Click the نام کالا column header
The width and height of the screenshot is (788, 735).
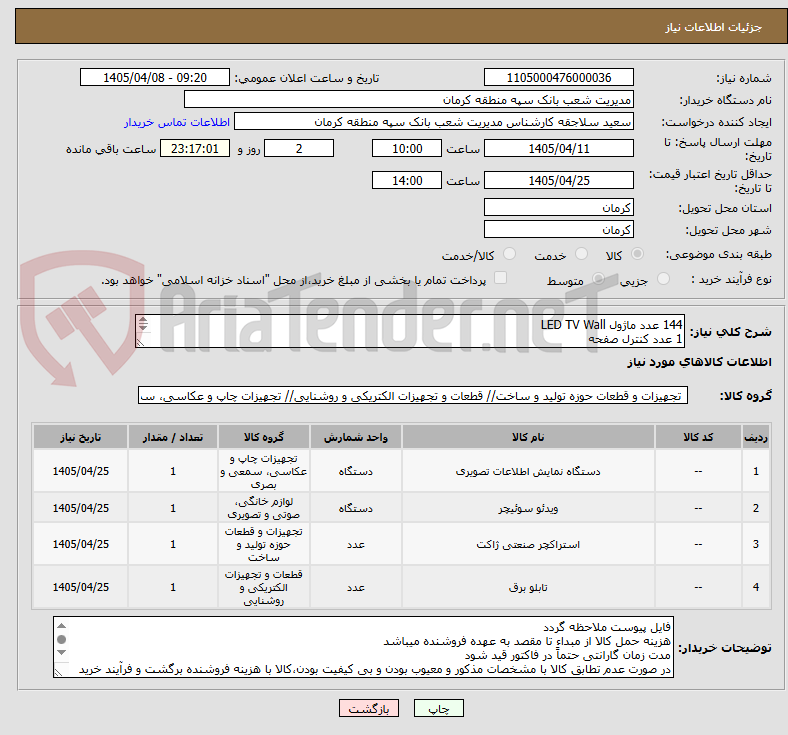528,437
